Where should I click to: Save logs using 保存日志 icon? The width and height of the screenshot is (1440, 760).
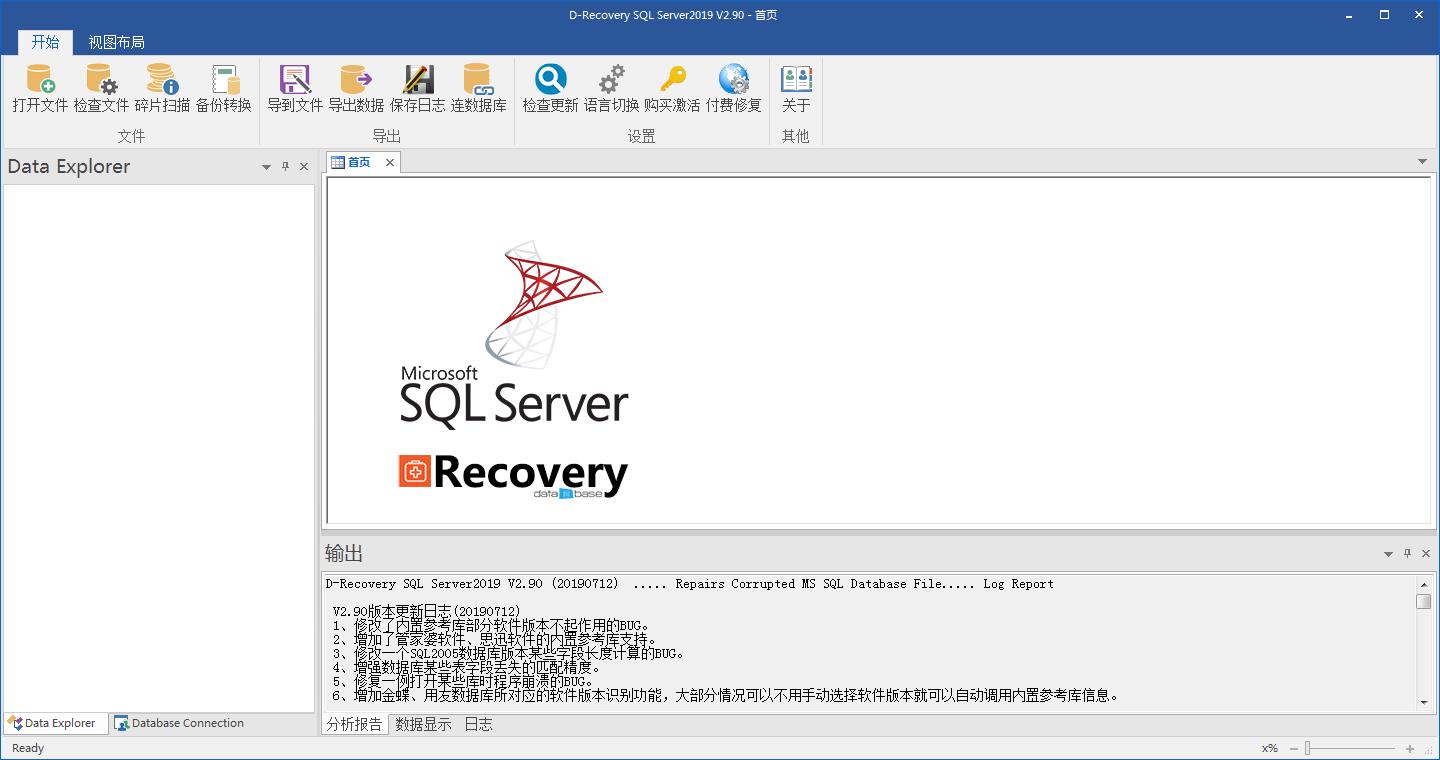tap(417, 88)
